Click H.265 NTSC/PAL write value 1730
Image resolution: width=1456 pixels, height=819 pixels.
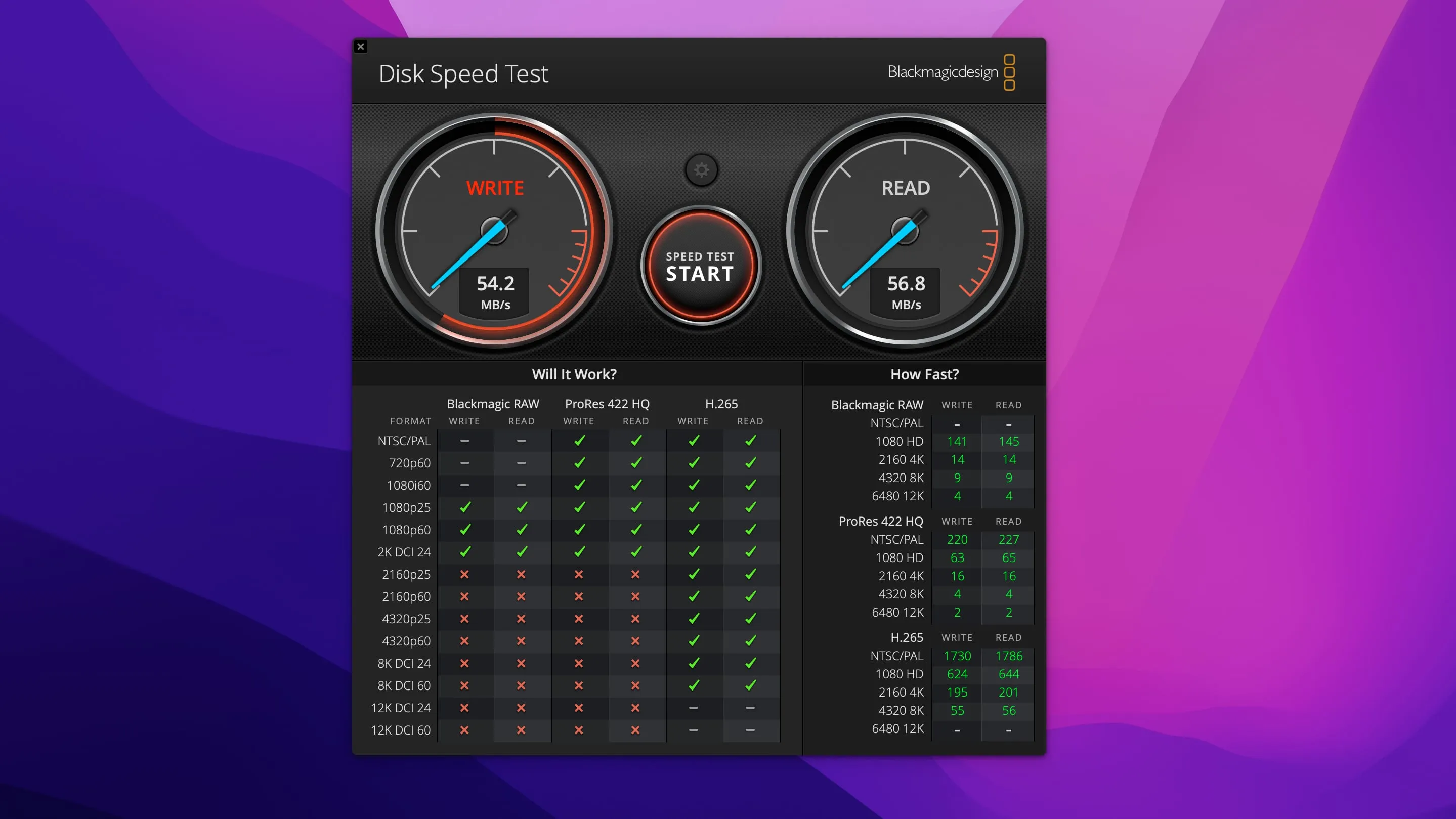click(957, 656)
